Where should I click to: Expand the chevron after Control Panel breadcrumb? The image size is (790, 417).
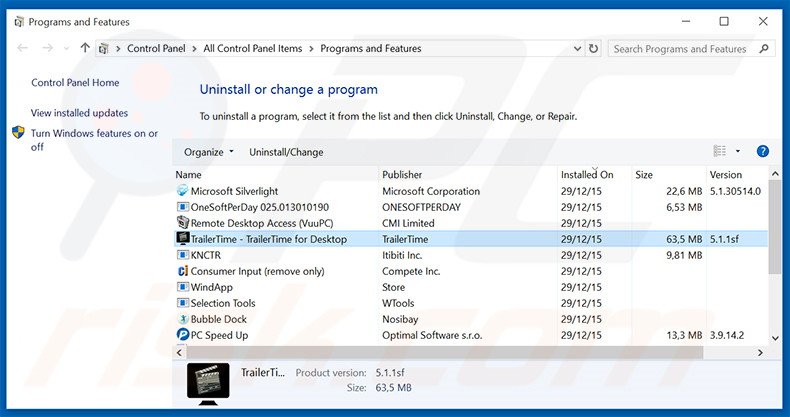pyautogui.click(x=194, y=48)
